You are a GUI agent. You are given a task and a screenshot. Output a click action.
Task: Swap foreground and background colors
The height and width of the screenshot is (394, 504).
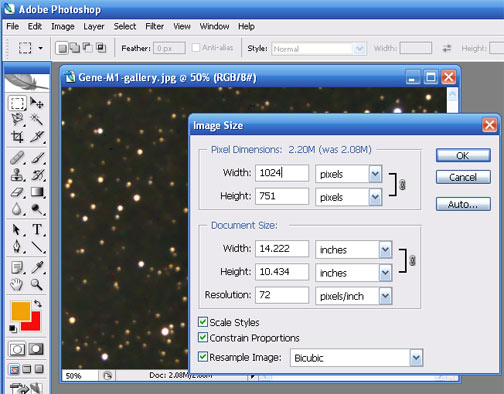point(38,303)
